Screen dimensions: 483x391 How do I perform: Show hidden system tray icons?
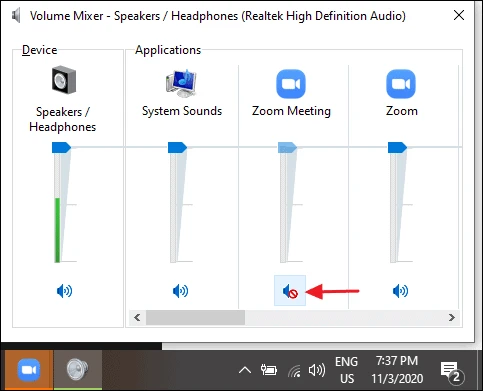tap(245, 370)
